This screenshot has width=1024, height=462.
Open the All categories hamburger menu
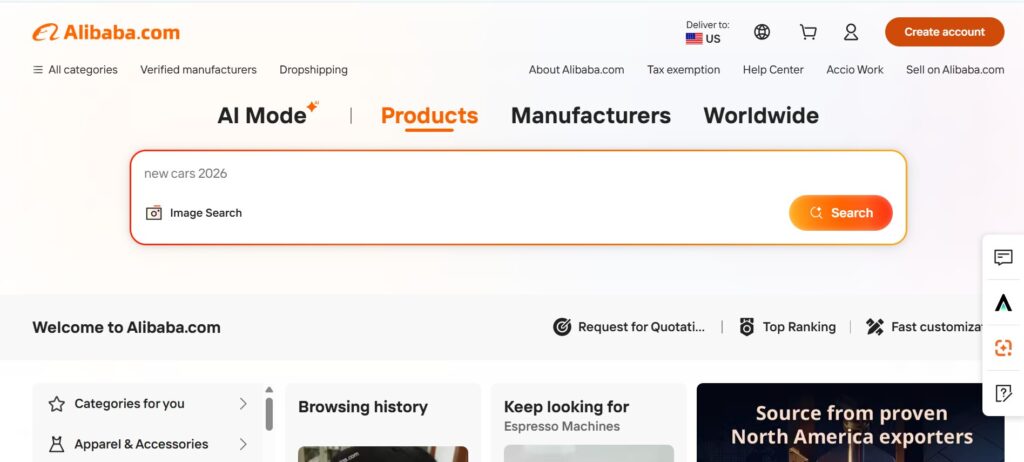(75, 69)
